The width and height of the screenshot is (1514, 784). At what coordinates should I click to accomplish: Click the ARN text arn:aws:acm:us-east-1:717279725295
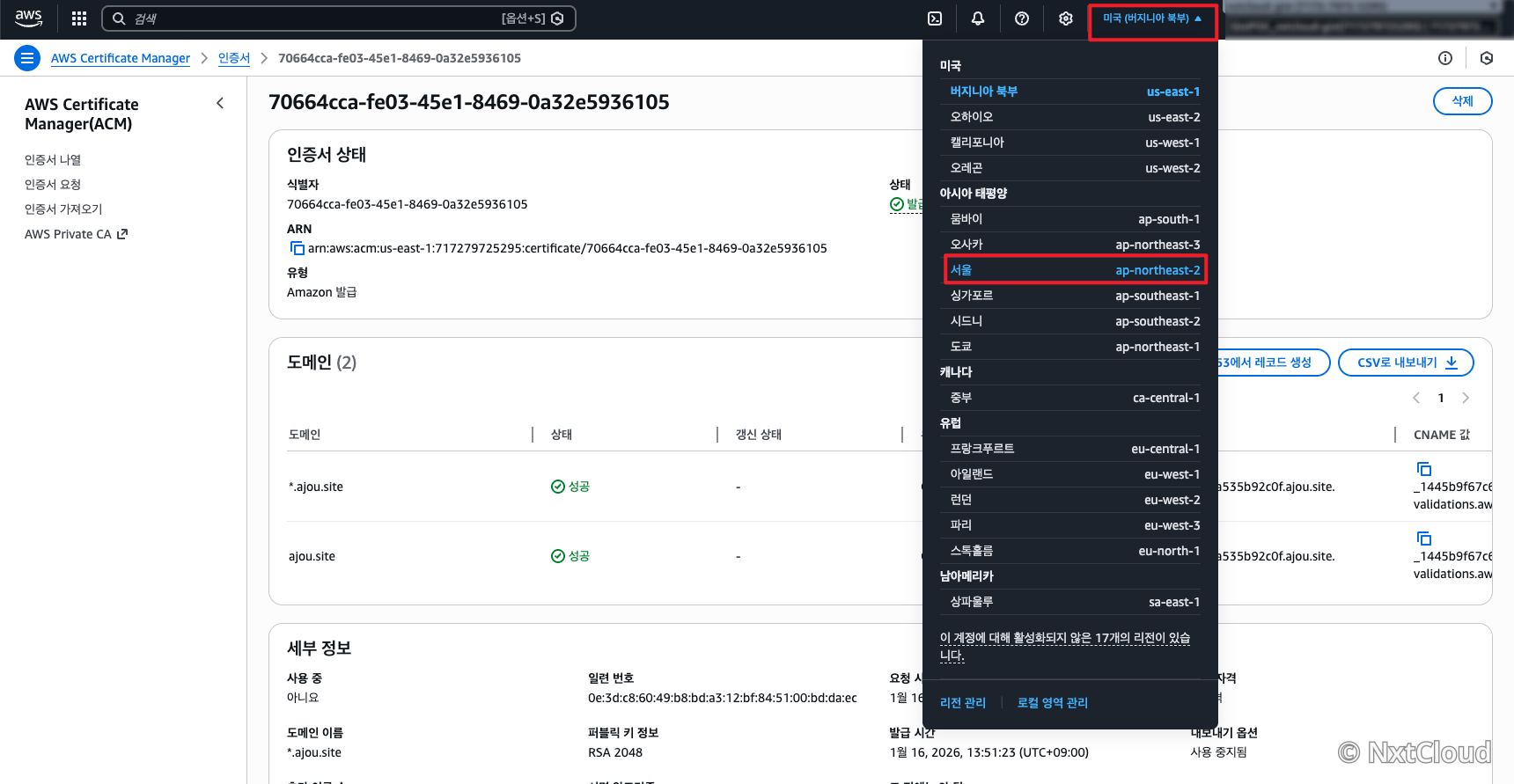pos(568,248)
